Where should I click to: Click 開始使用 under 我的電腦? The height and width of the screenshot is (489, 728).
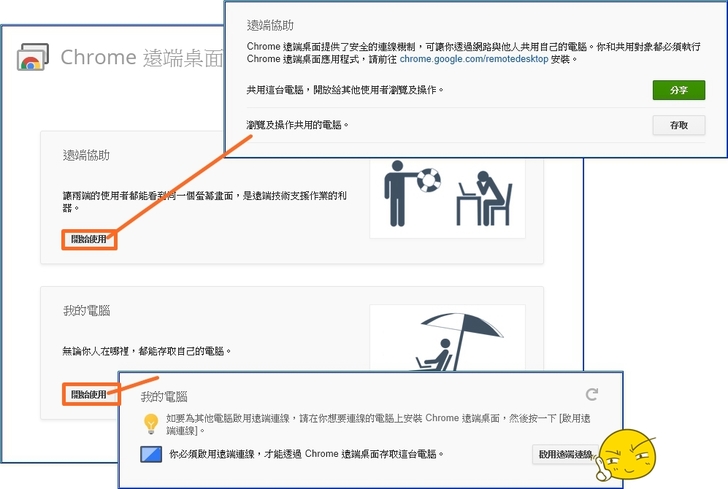[89, 394]
